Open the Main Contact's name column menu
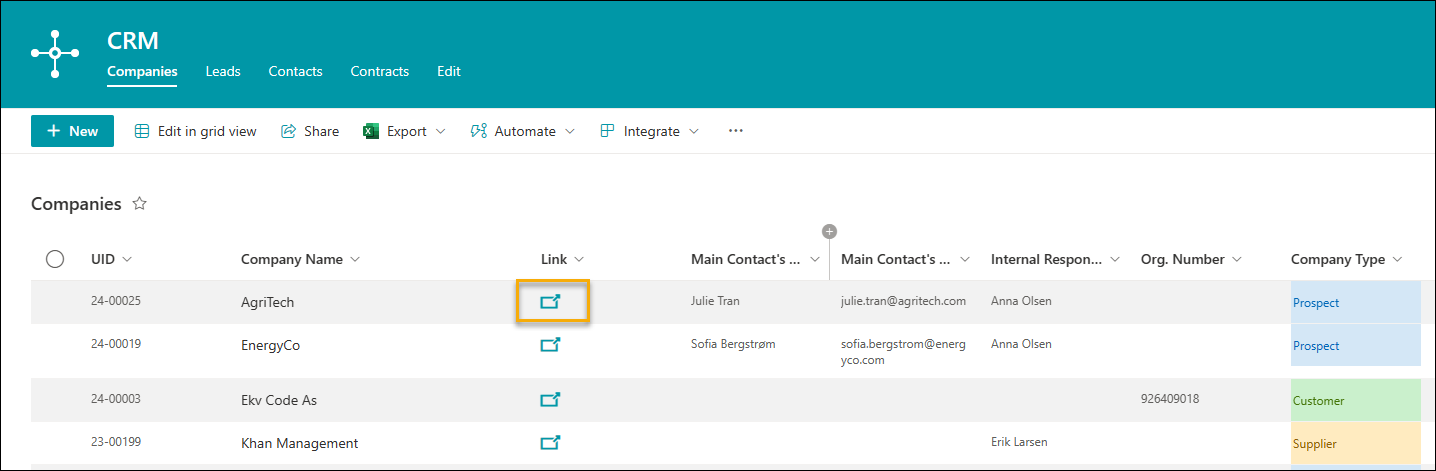Viewport: 1436px width, 471px height. (x=756, y=259)
